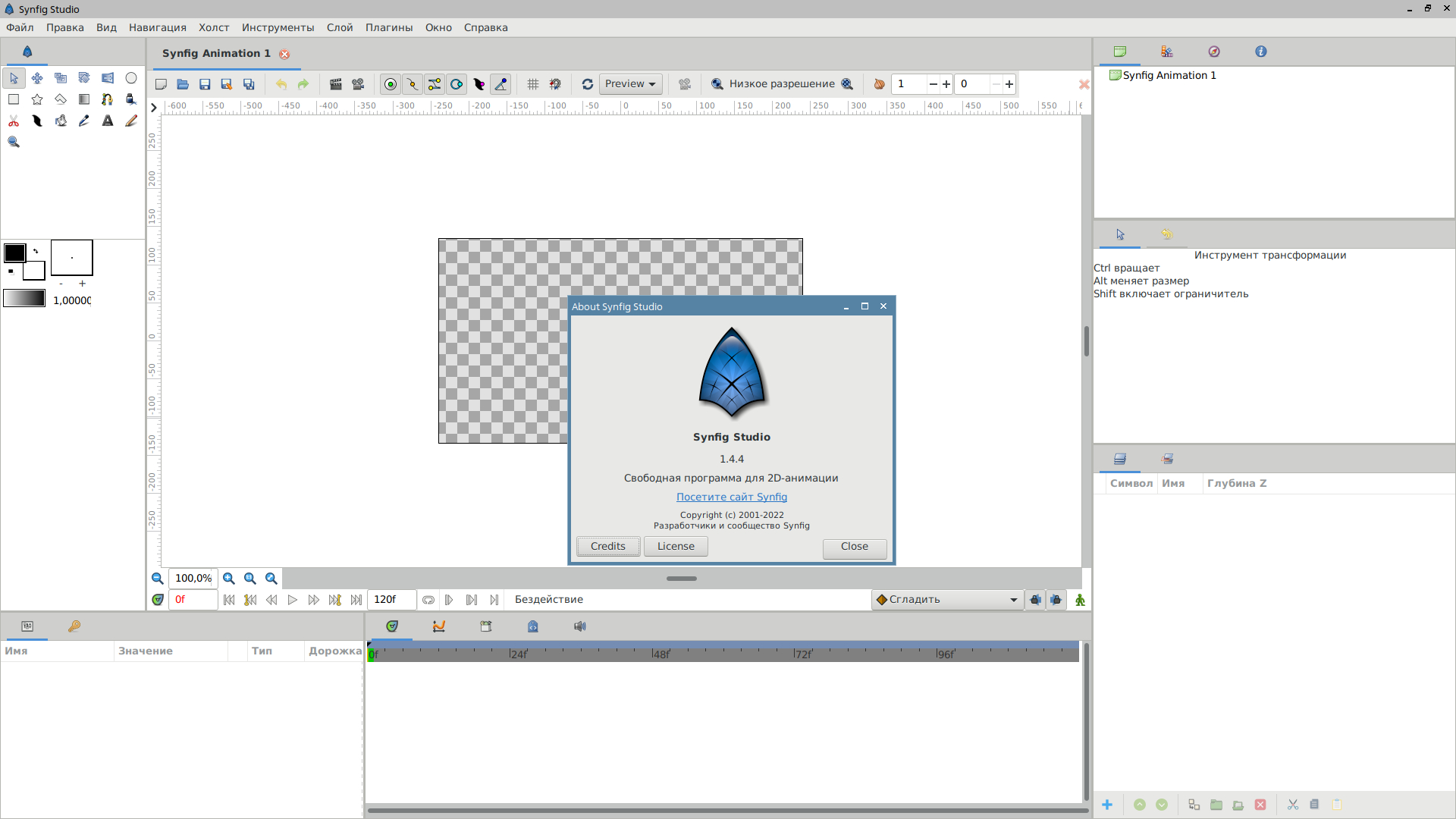Viewport: 1456px width, 819px height.
Task: Click the Save All icon
Action: pos(249,84)
